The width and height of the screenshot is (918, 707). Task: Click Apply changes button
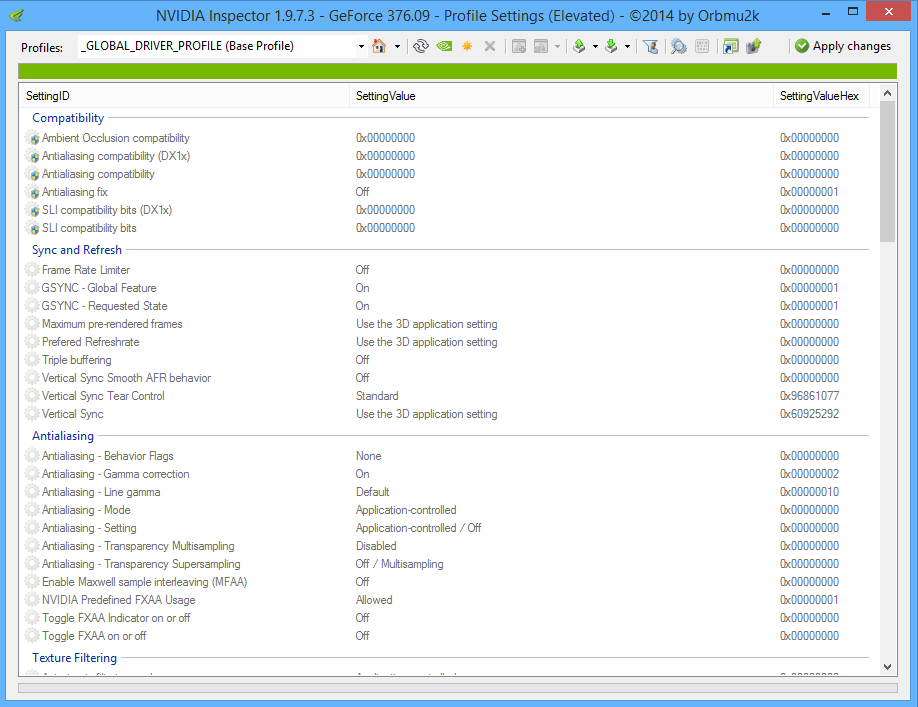click(843, 46)
